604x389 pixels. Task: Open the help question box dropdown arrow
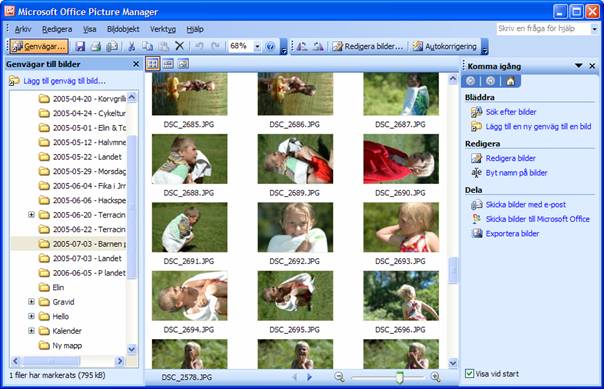pyautogui.click(x=594, y=29)
